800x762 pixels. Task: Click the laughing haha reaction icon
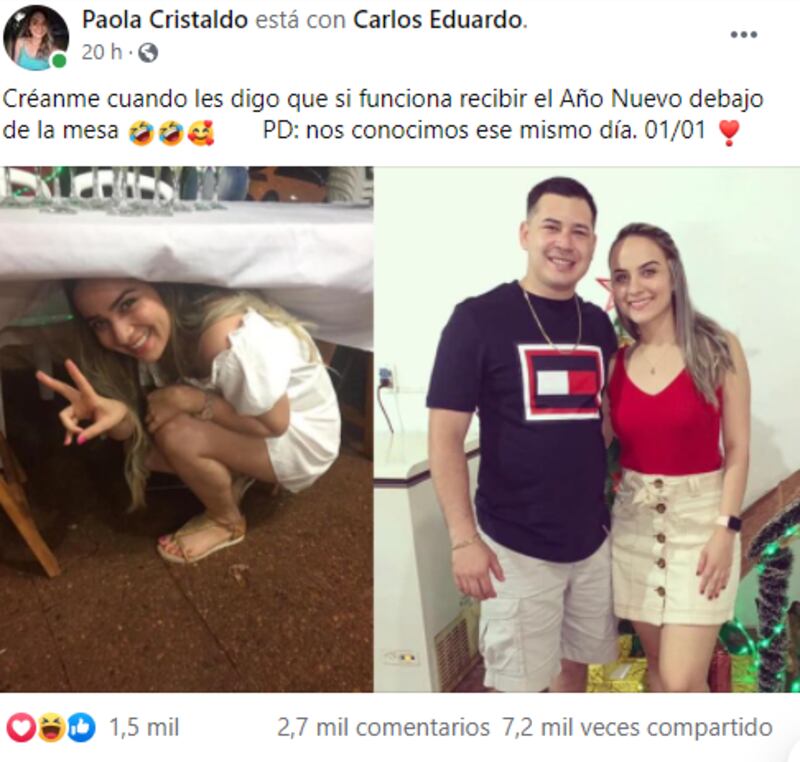pos(51,727)
